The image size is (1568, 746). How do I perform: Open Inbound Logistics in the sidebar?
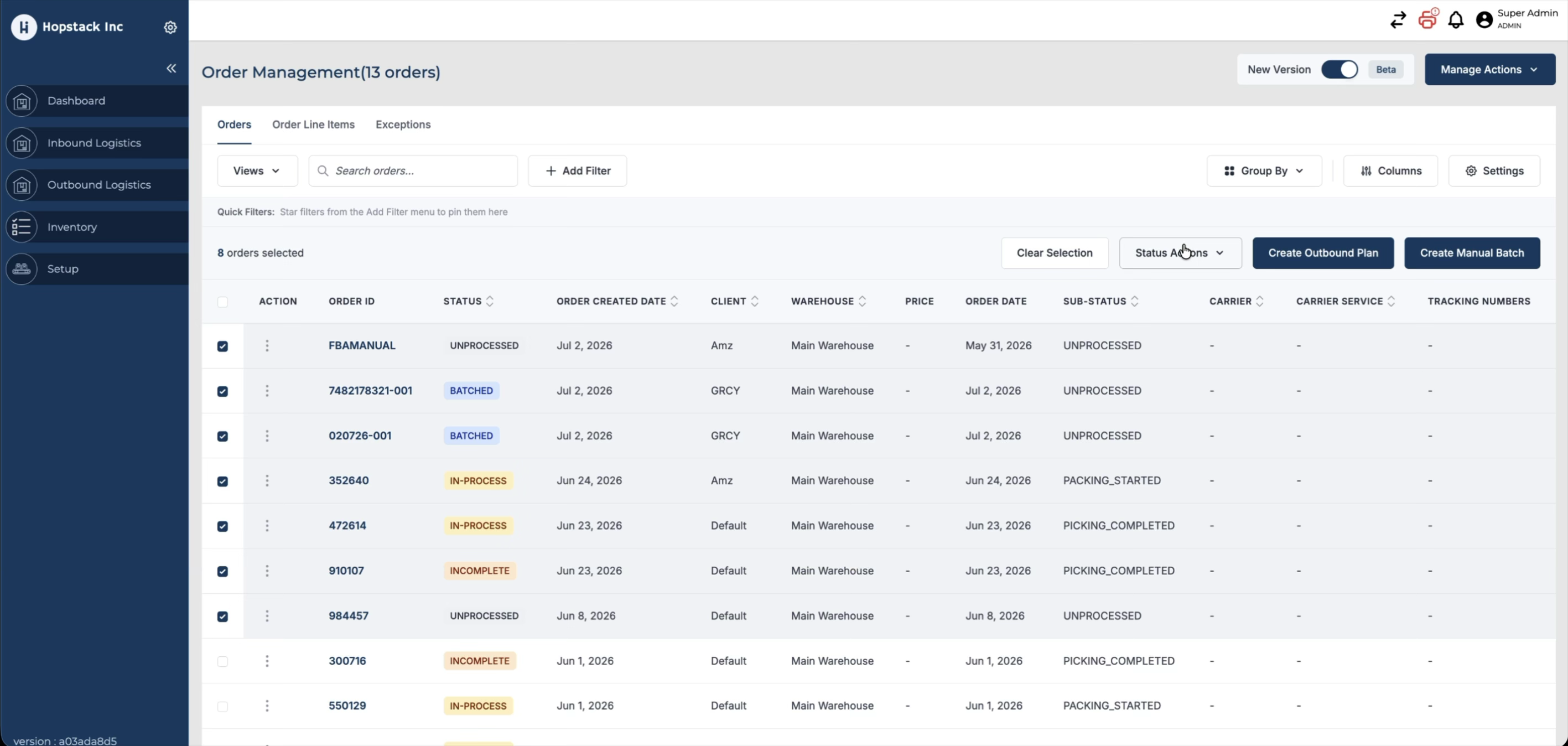(x=95, y=143)
